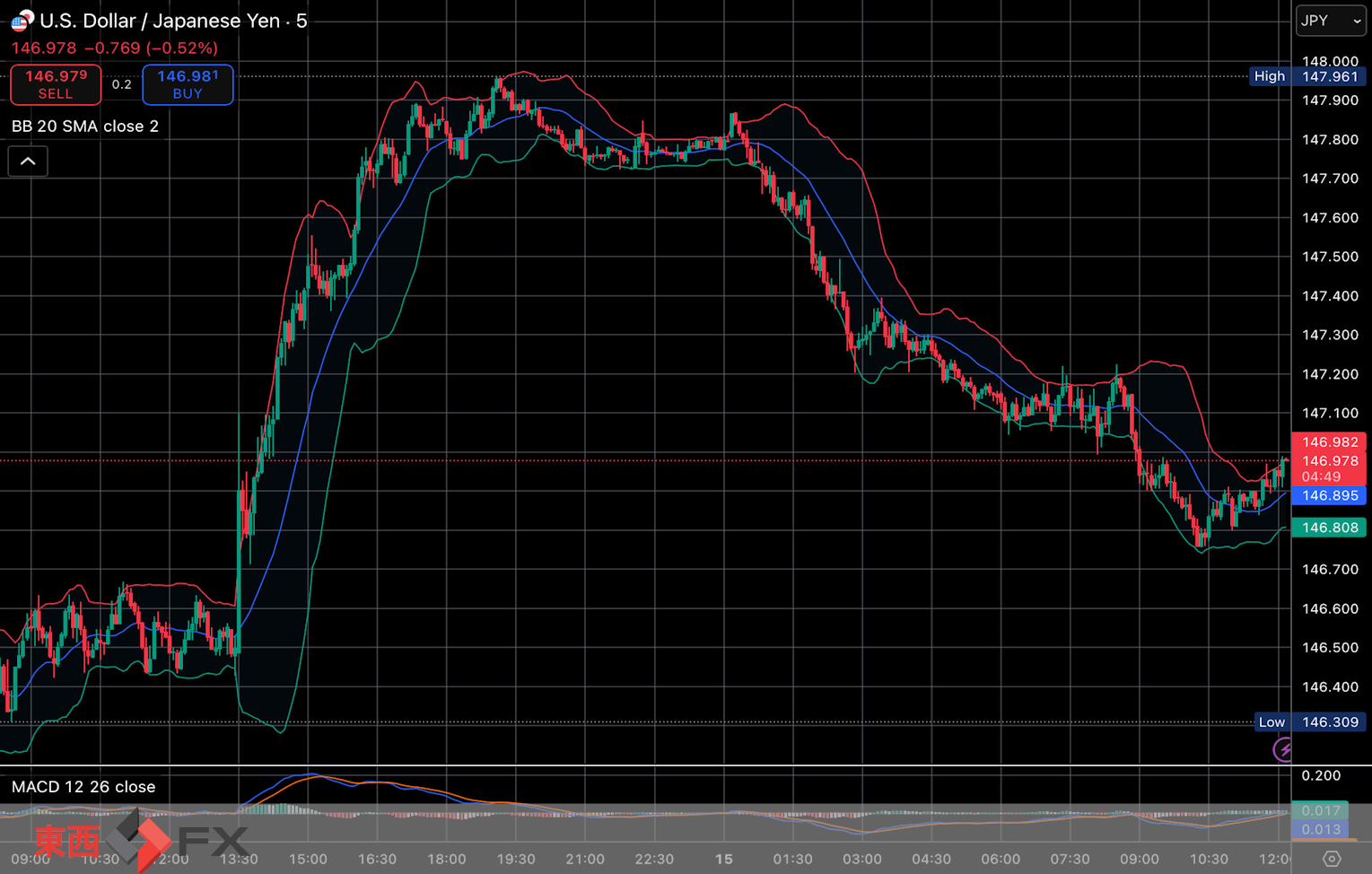Click the purple lightning bolt icon
The height and width of the screenshot is (874, 1372).
(x=1284, y=749)
